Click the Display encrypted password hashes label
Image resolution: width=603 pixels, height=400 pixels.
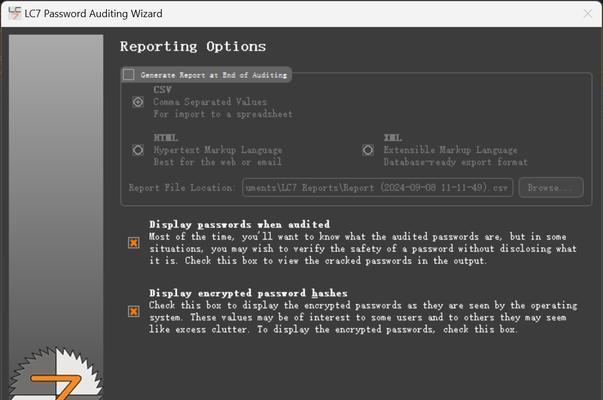248,293
